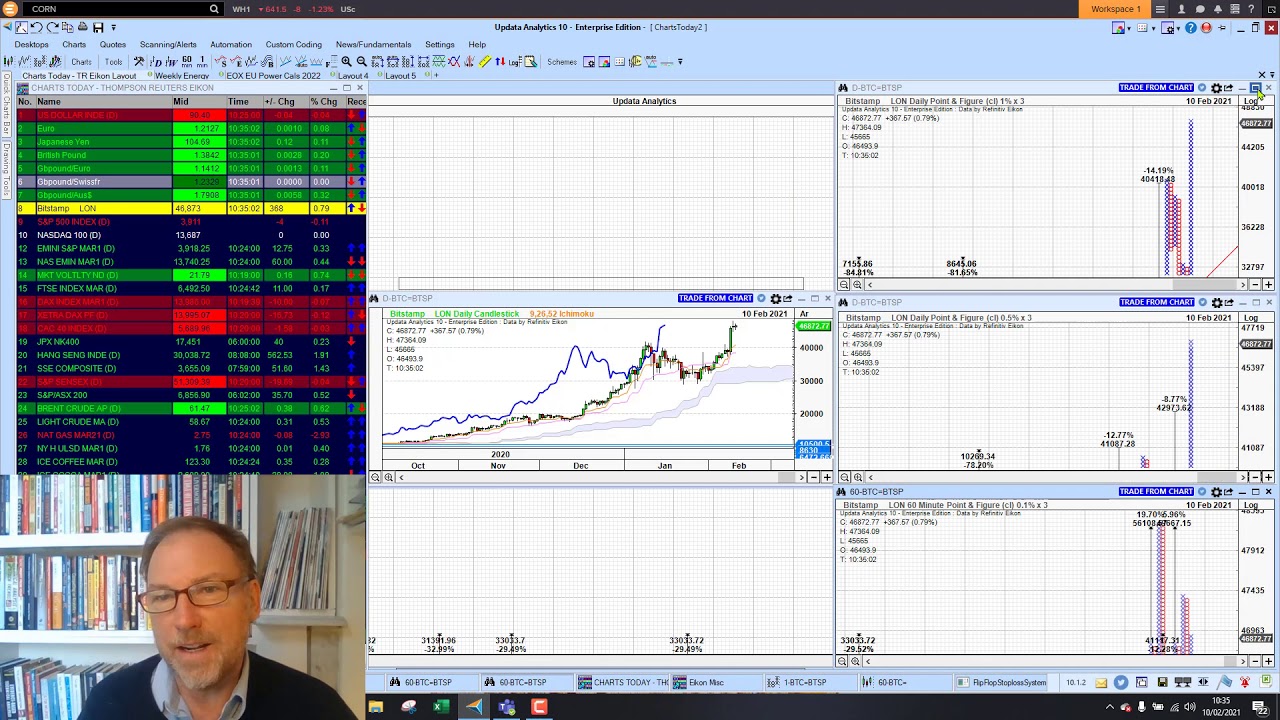
Task: Set the chart to weekly 'W' periodicity
Action: pyautogui.click(x=171, y=61)
